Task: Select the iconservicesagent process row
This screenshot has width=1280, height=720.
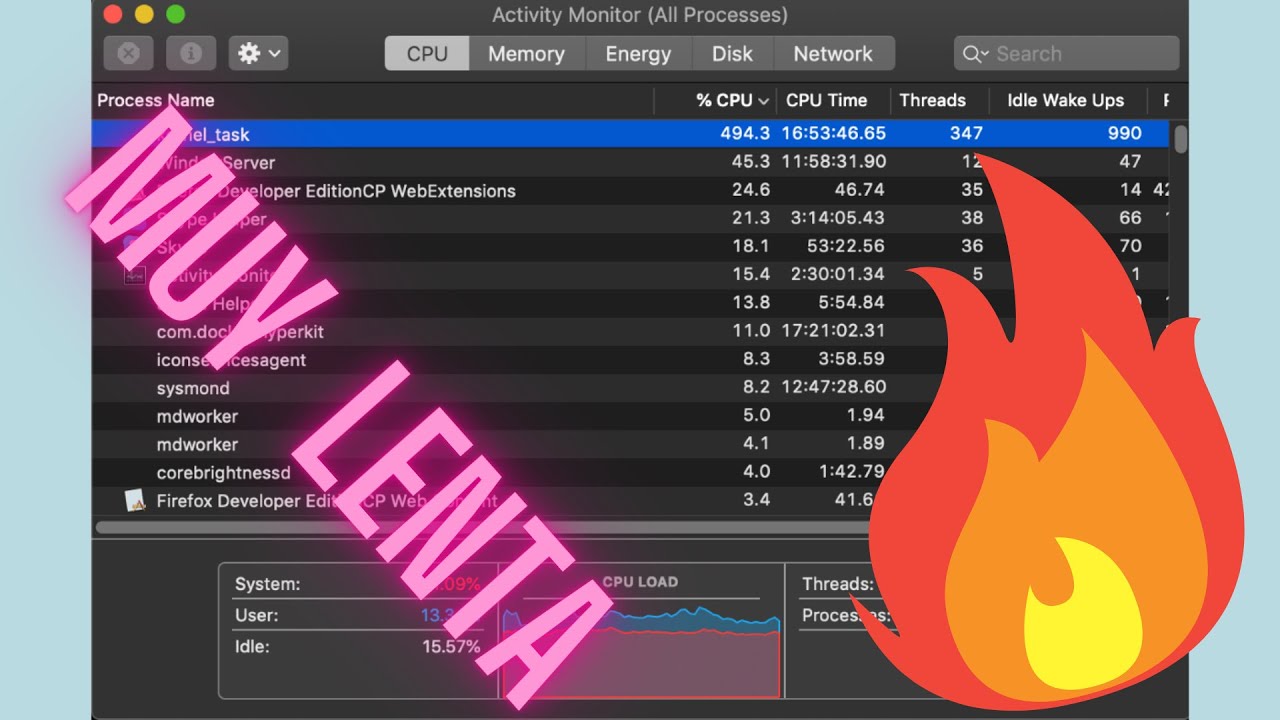Action: (x=630, y=359)
